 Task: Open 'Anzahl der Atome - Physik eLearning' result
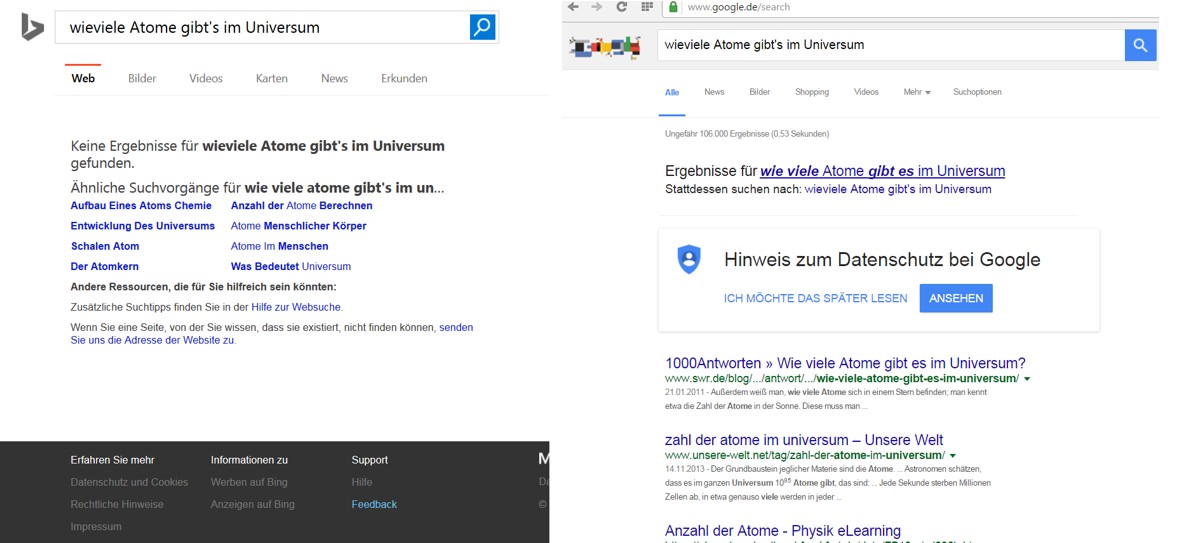coord(783,531)
